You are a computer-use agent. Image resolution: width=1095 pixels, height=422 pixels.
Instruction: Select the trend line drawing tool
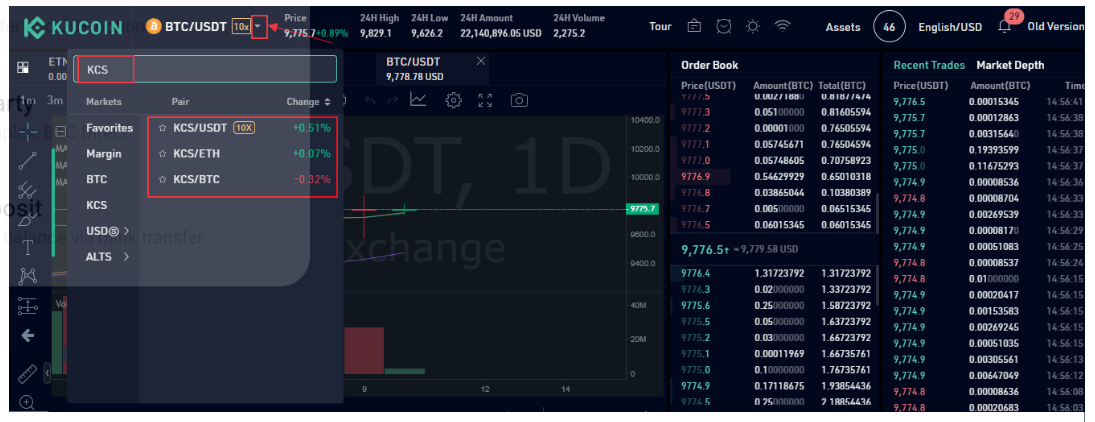pyautogui.click(x=28, y=161)
